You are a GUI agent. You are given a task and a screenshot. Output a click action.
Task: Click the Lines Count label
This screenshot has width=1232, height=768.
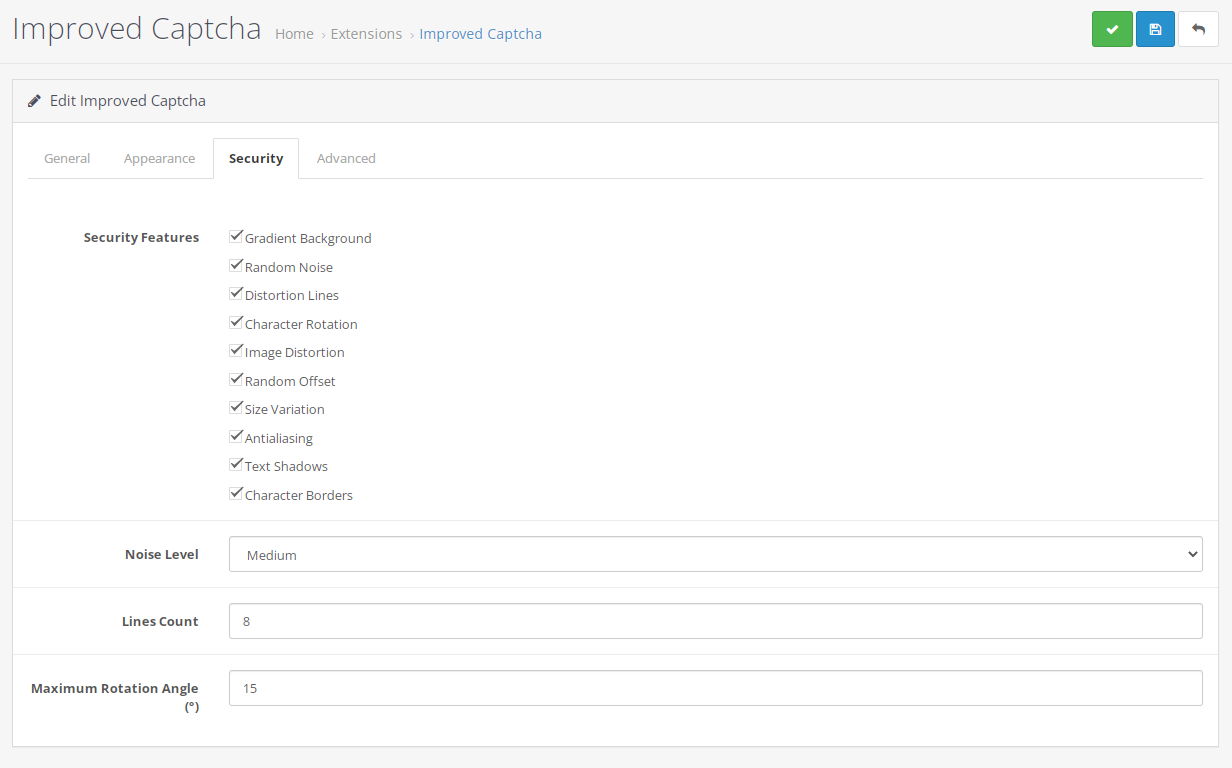160,621
